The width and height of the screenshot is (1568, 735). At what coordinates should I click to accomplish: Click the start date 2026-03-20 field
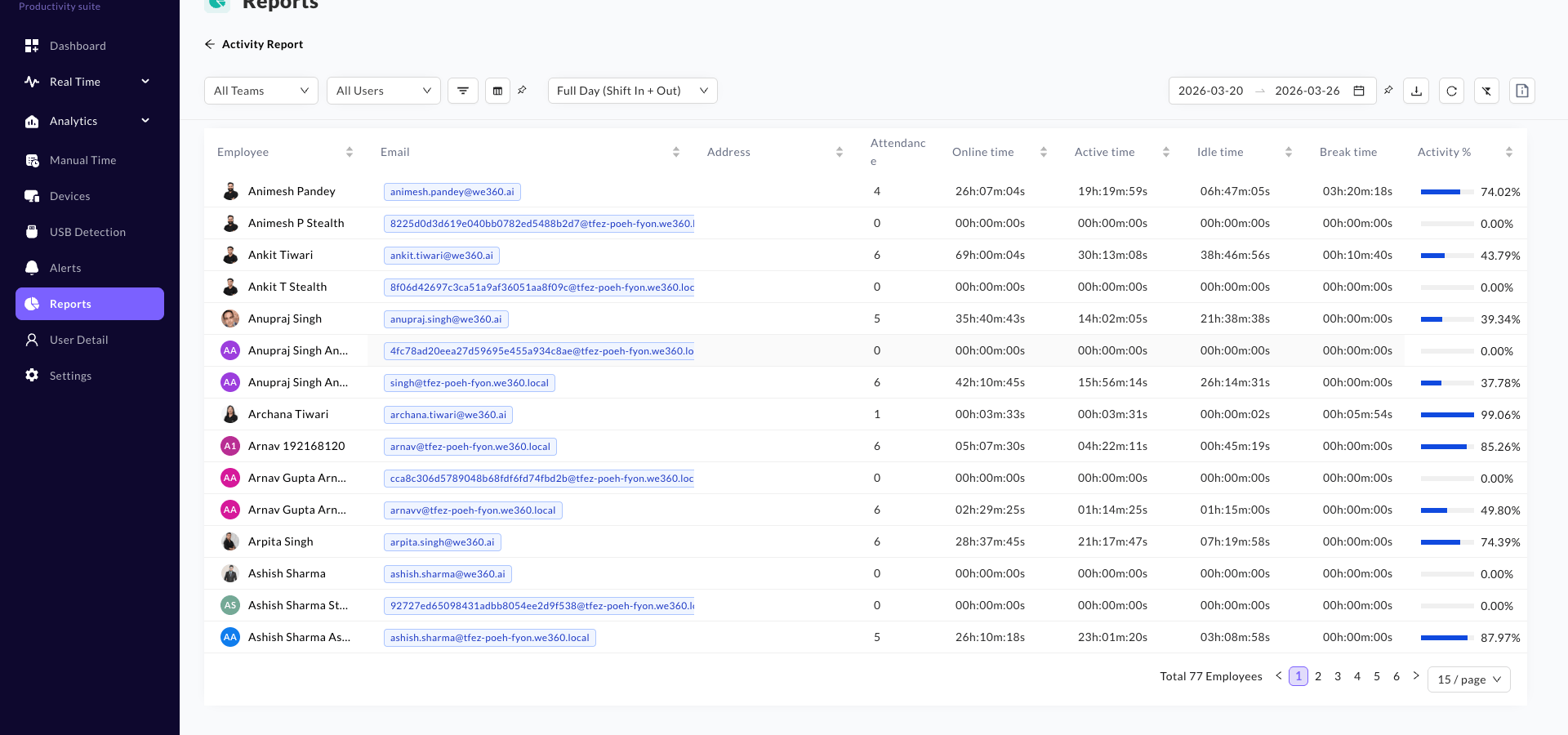coord(1210,91)
